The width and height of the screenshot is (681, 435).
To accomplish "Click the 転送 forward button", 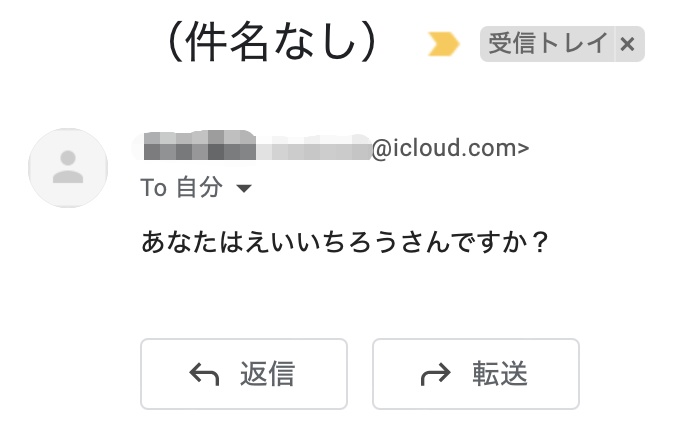I will (x=476, y=374).
